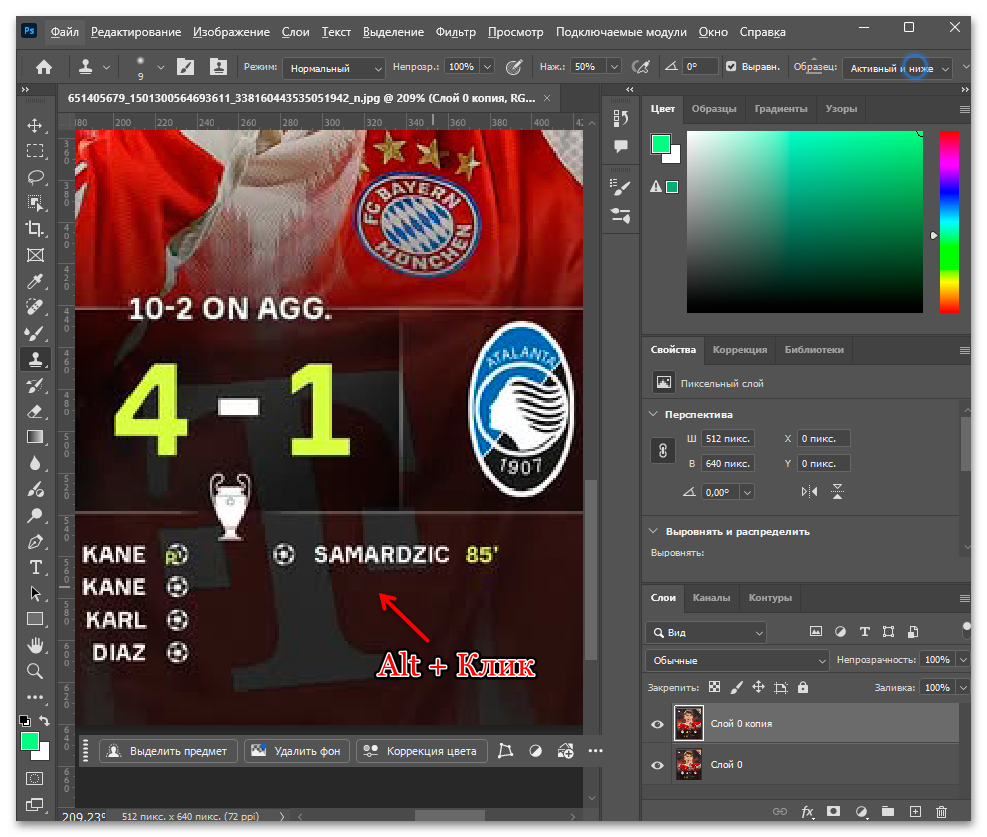Image resolution: width=987 pixels, height=837 pixels.
Task: Add layer style via fx icon
Action: [x=808, y=812]
